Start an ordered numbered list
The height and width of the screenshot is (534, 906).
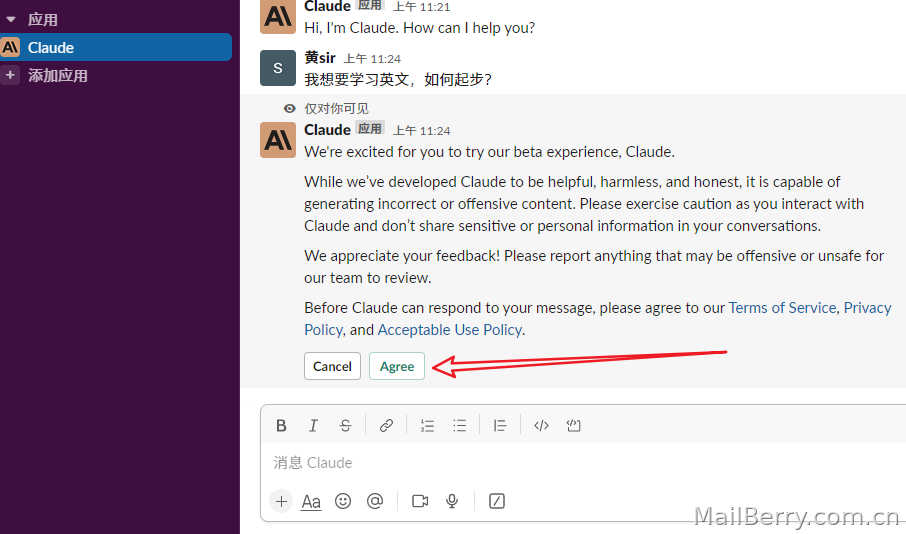pyautogui.click(x=427, y=426)
